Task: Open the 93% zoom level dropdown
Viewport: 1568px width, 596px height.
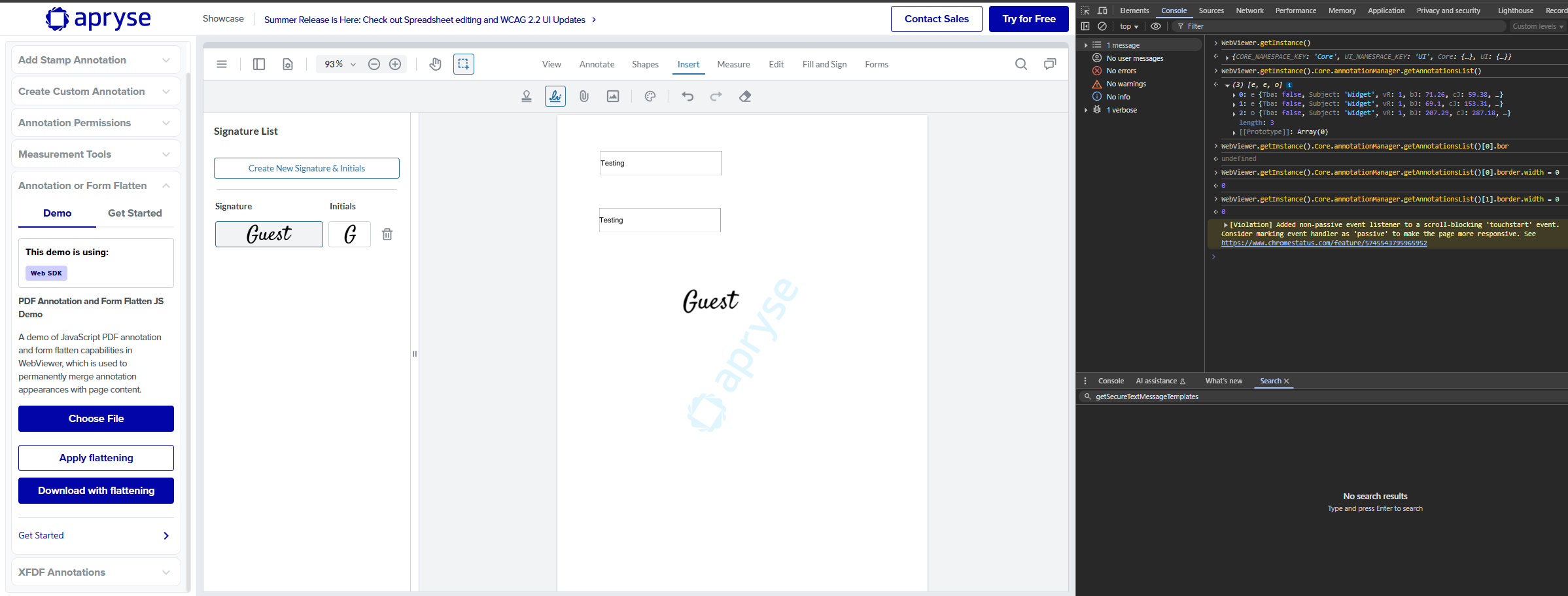Action: [340, 64]
